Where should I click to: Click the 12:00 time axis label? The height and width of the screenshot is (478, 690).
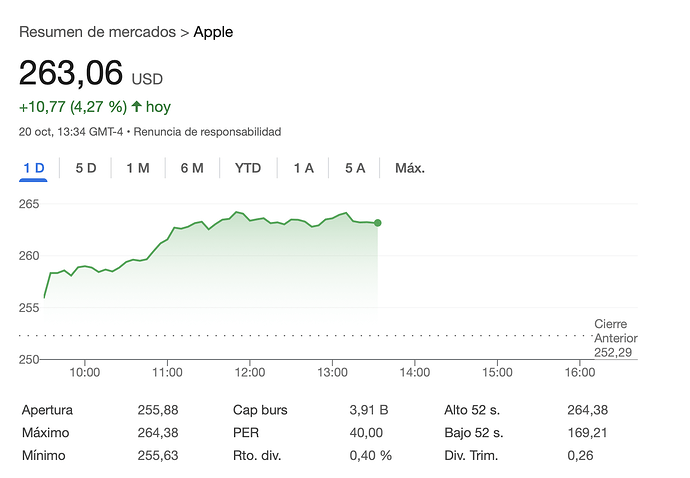coord(250,373)
